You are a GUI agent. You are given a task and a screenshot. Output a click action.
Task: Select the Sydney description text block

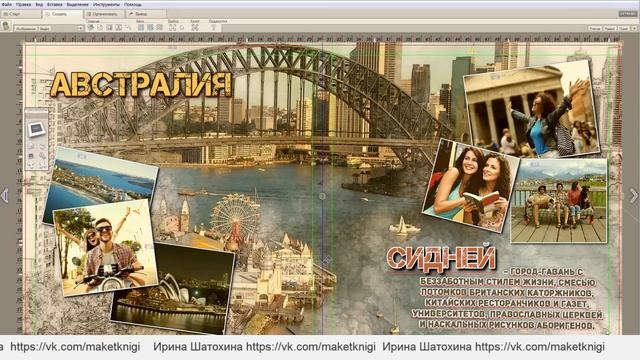pos(508,298)
